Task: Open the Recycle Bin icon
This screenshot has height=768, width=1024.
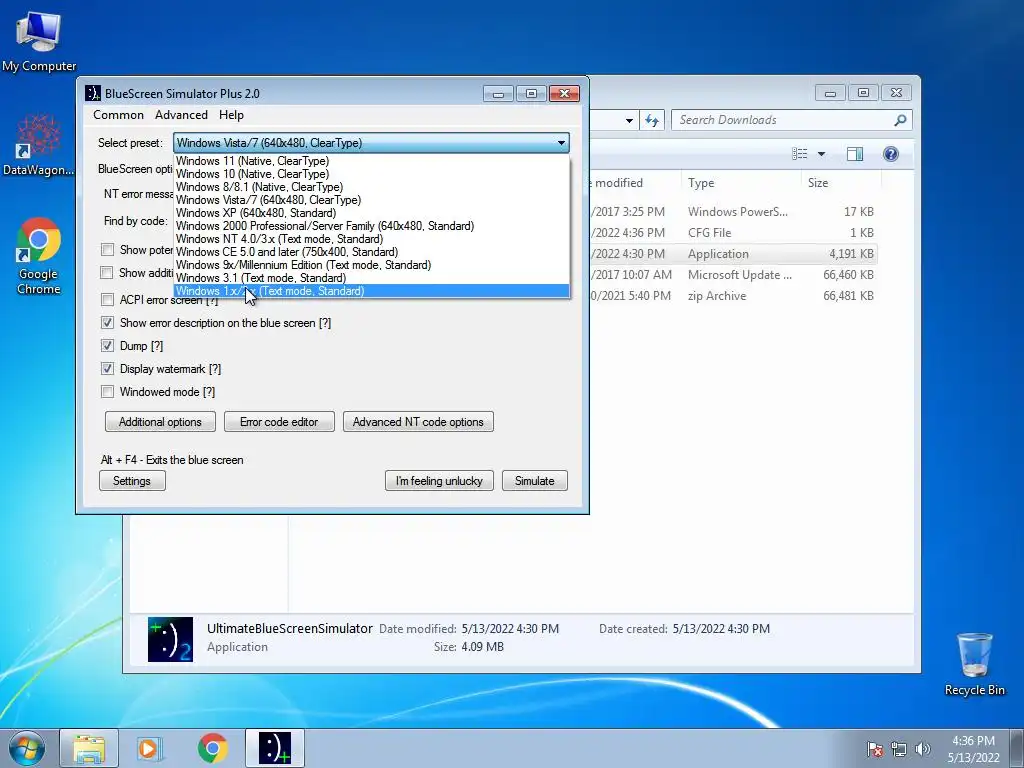Action: pyautogui.click(x=974, y=664)
